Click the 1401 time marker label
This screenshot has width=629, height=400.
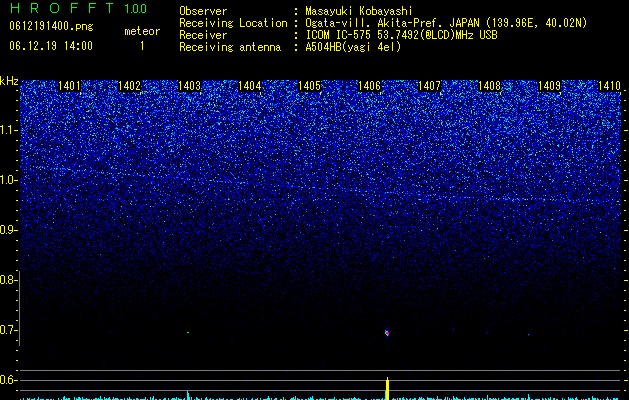click(x=69, y=86)
